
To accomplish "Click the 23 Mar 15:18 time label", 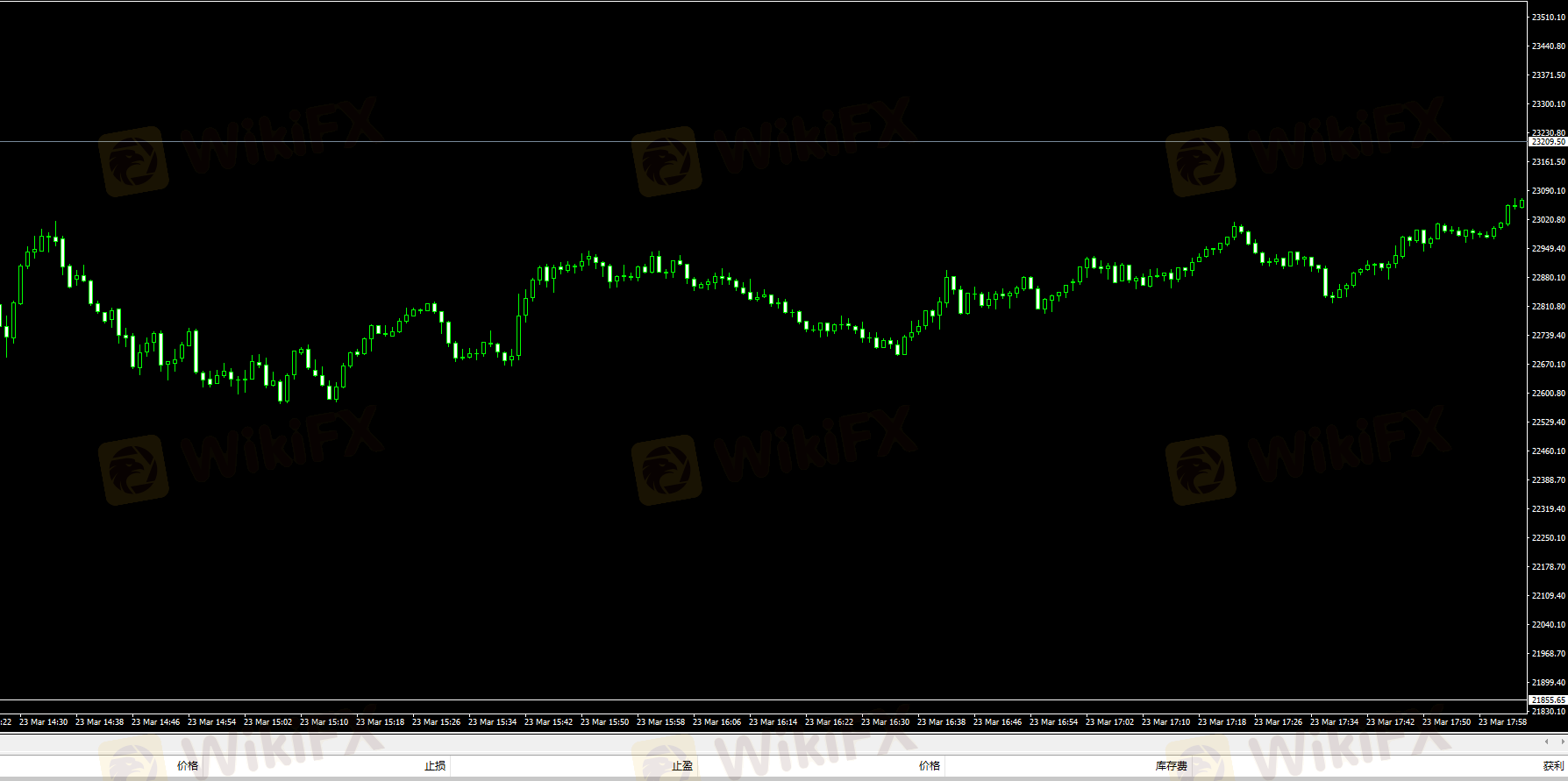I will point(381,722).
